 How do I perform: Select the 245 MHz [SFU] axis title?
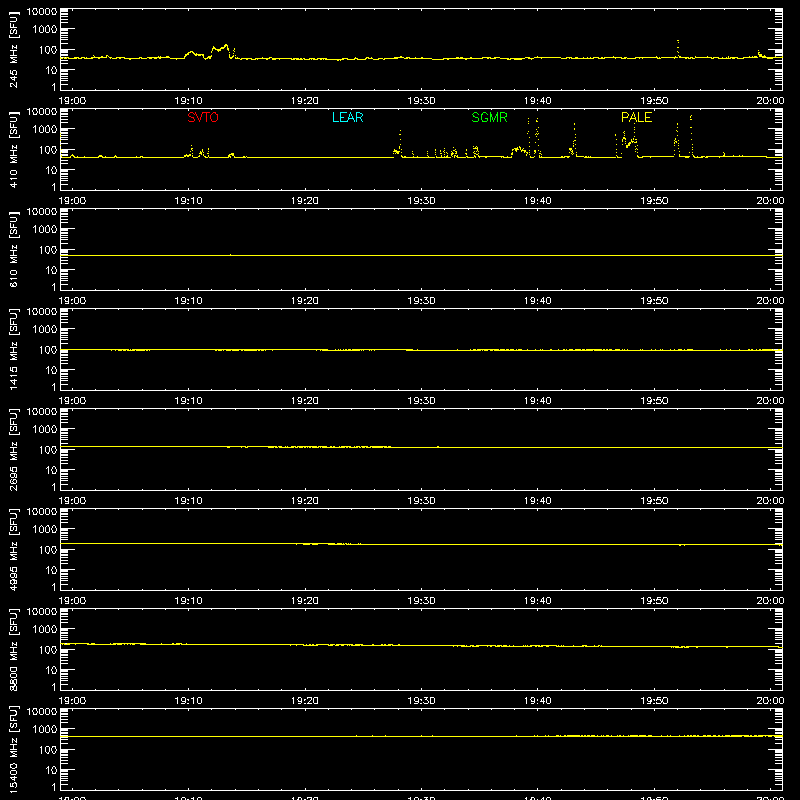pyautogui.click(x=14, y=50)
